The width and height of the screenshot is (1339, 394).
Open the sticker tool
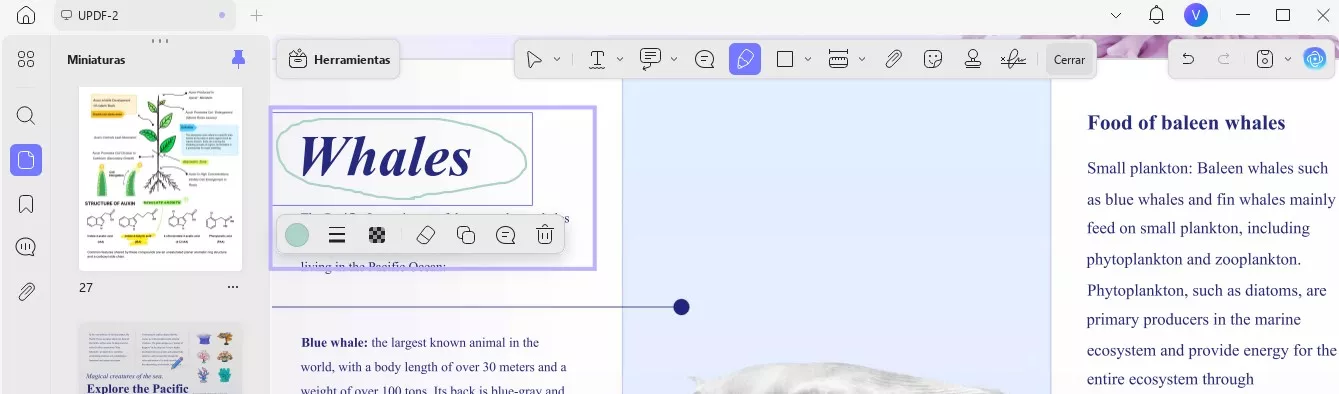933,59
